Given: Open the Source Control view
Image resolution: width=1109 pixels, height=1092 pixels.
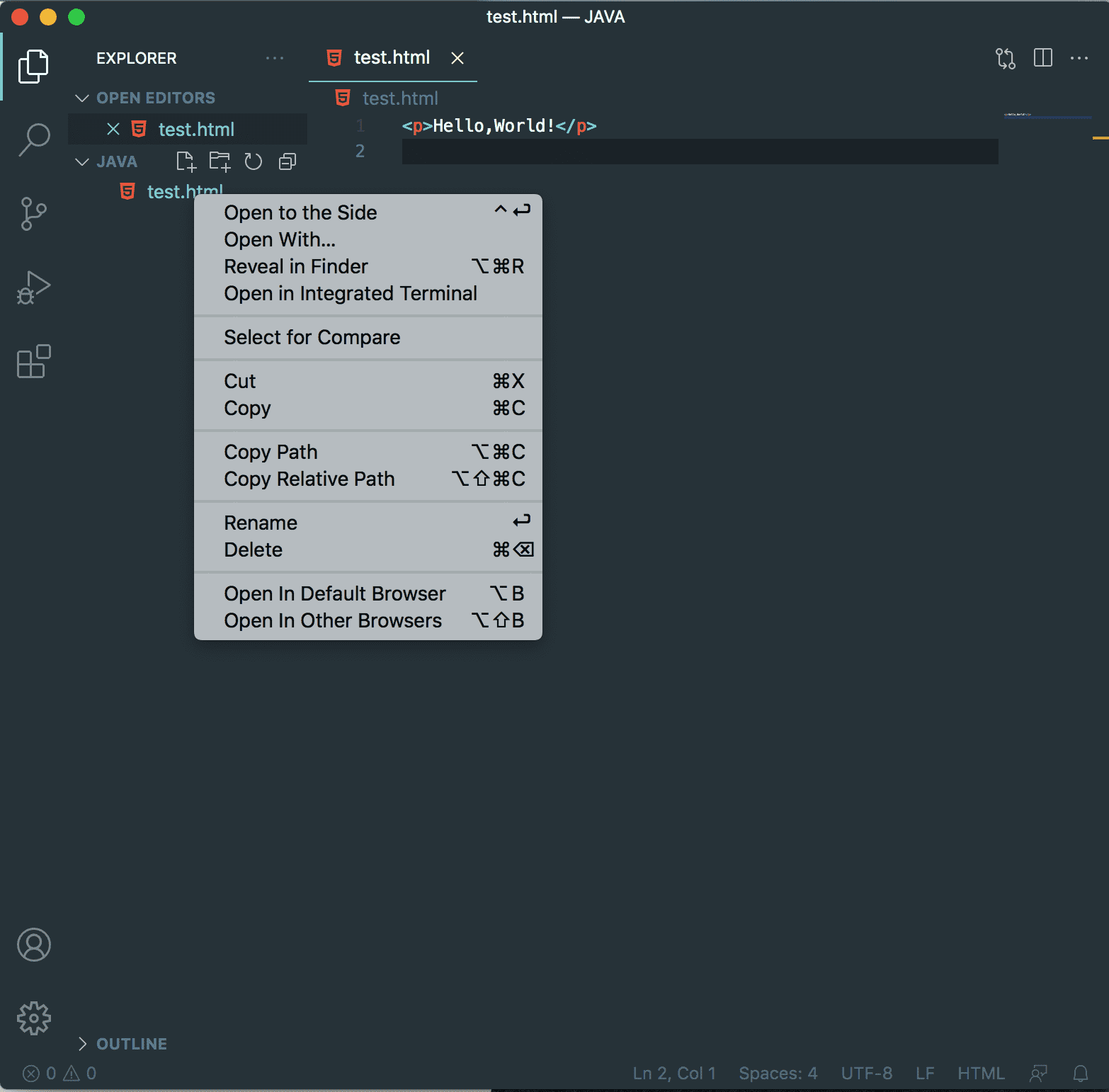Looking at the screenshot, I should click(33, 214).
